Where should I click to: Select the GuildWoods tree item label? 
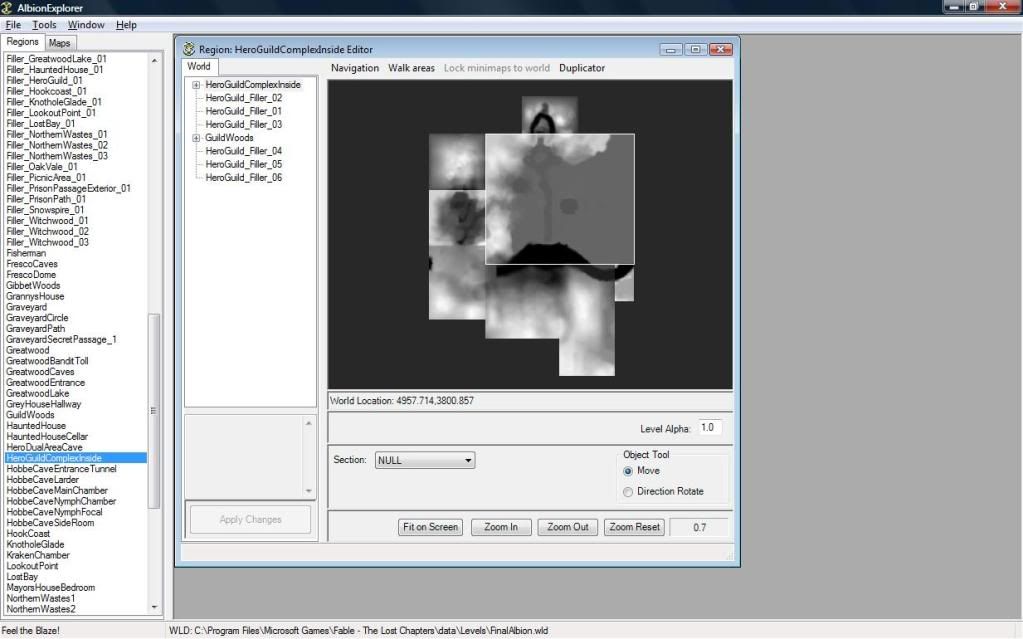tap(229, 138)
